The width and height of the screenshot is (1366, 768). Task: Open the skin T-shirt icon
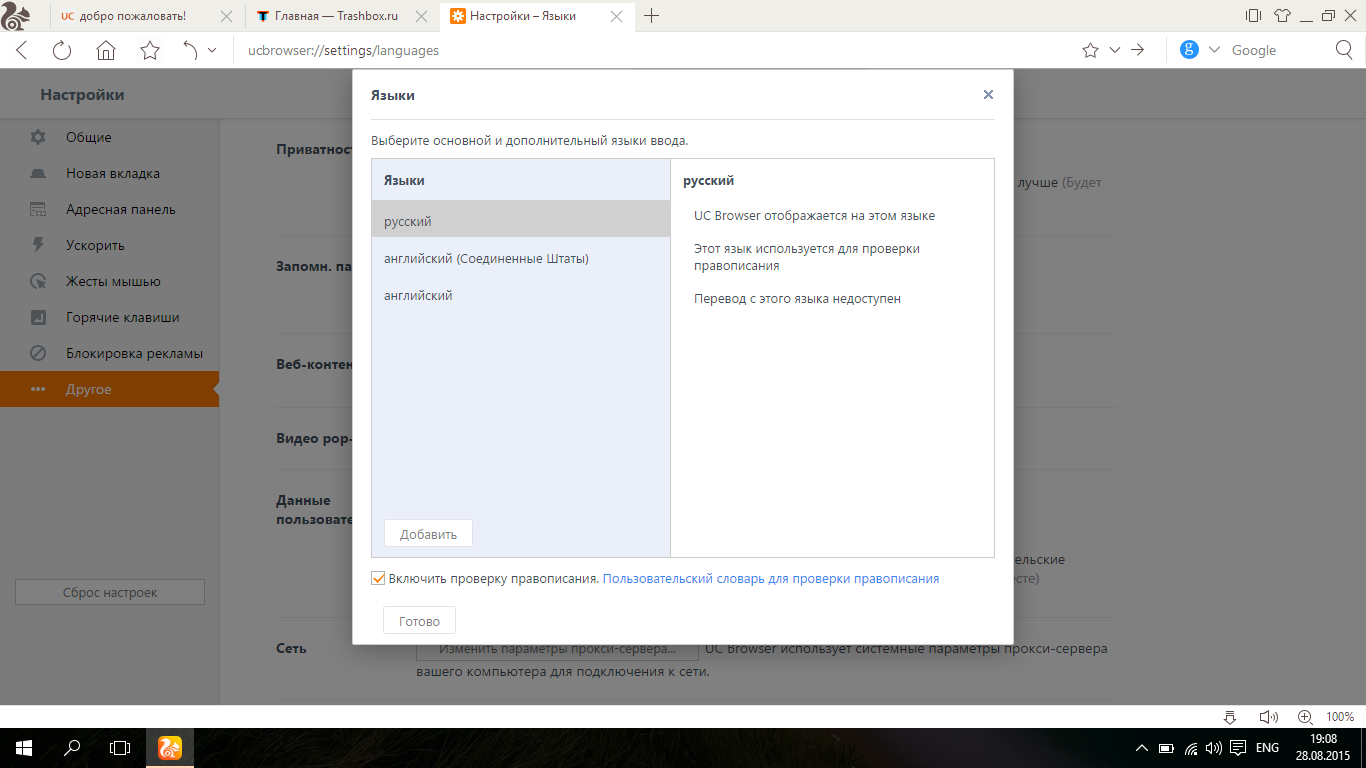1283,16
